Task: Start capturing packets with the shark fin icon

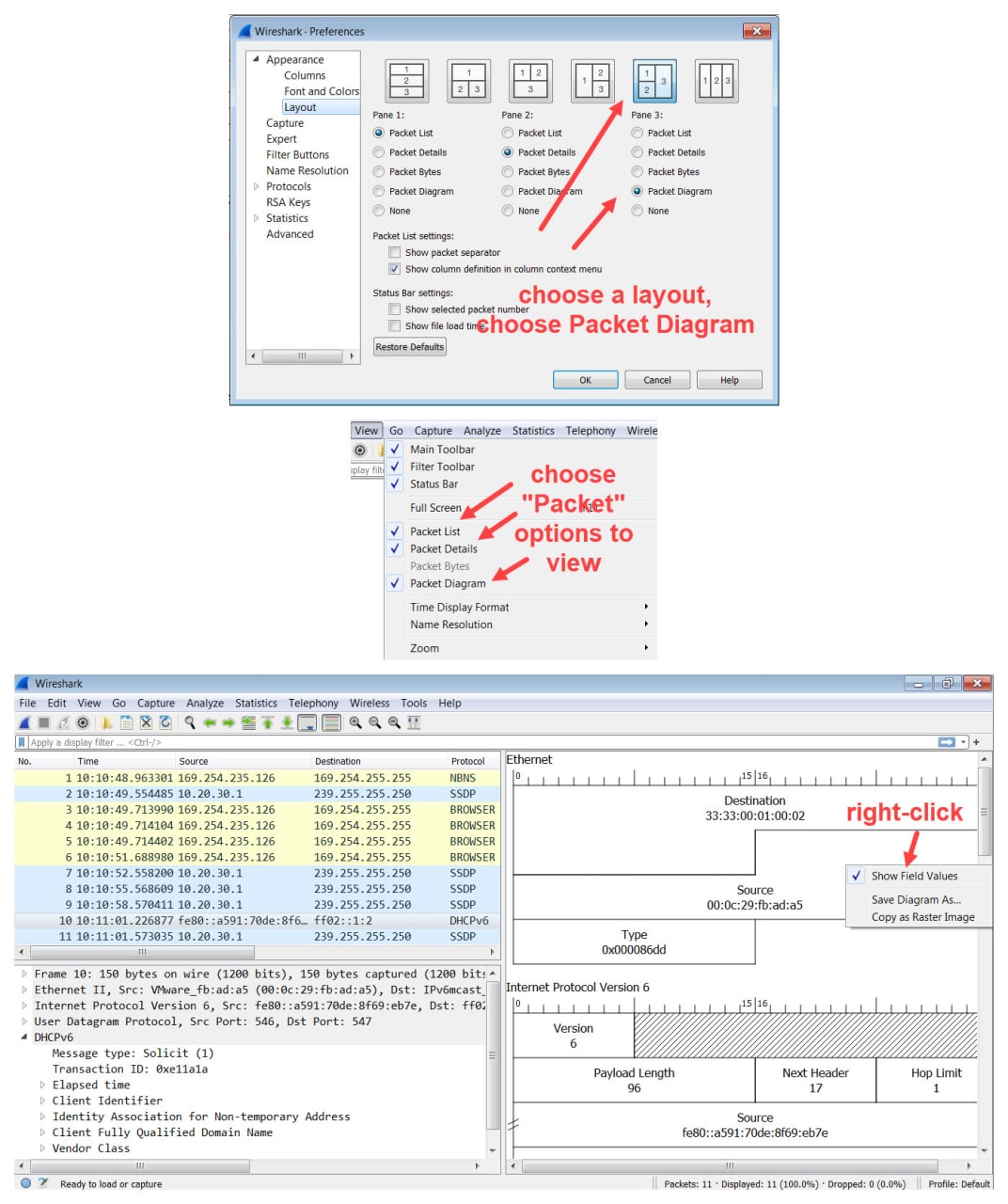Action: 24,722
